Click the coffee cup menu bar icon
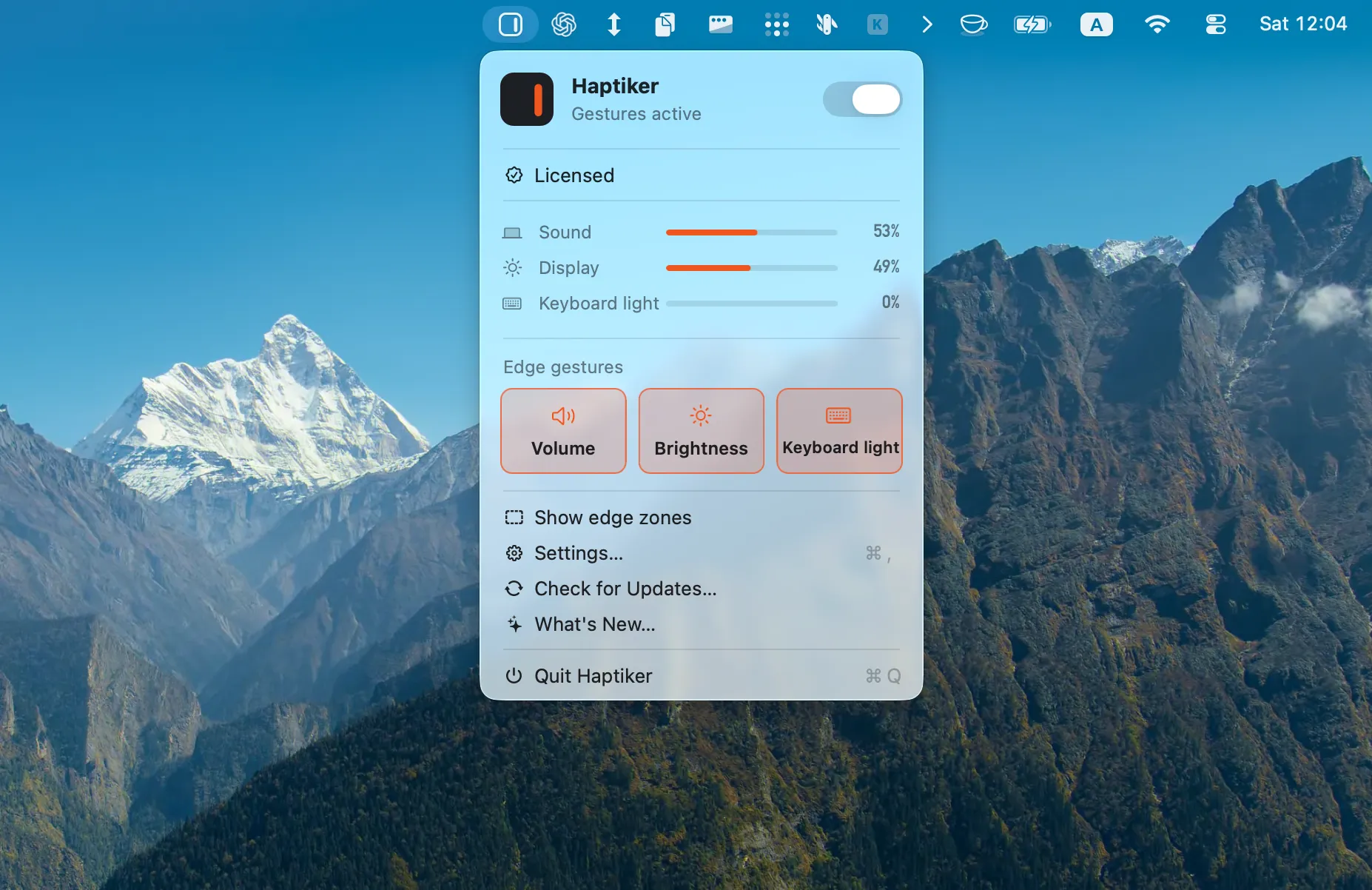Image resolution: width=1372 pixels, height=890 pixels. tap(973, 24)
